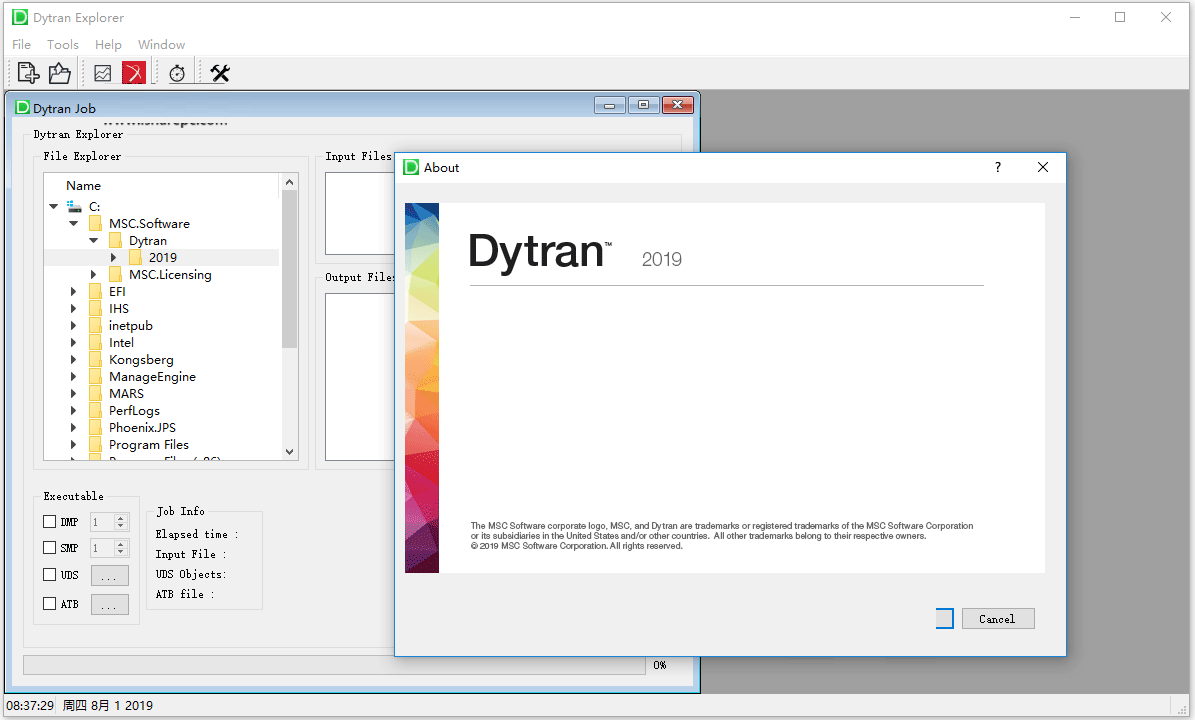This screenshot has width=1195, height=720.
Task: Enable the DMP checkbox
Action: 50,522
